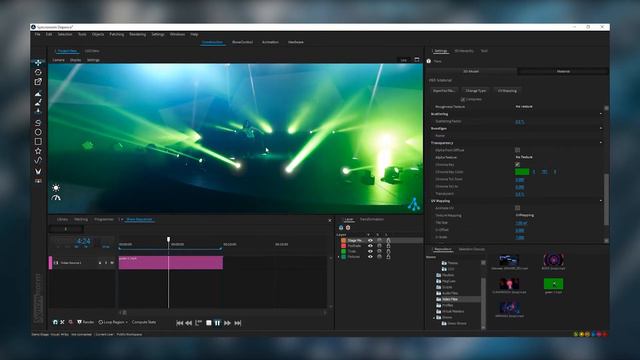Lock the Stage layer with padlock icon
Viewport: 640px width, 360px height.
tap(388, 240)
